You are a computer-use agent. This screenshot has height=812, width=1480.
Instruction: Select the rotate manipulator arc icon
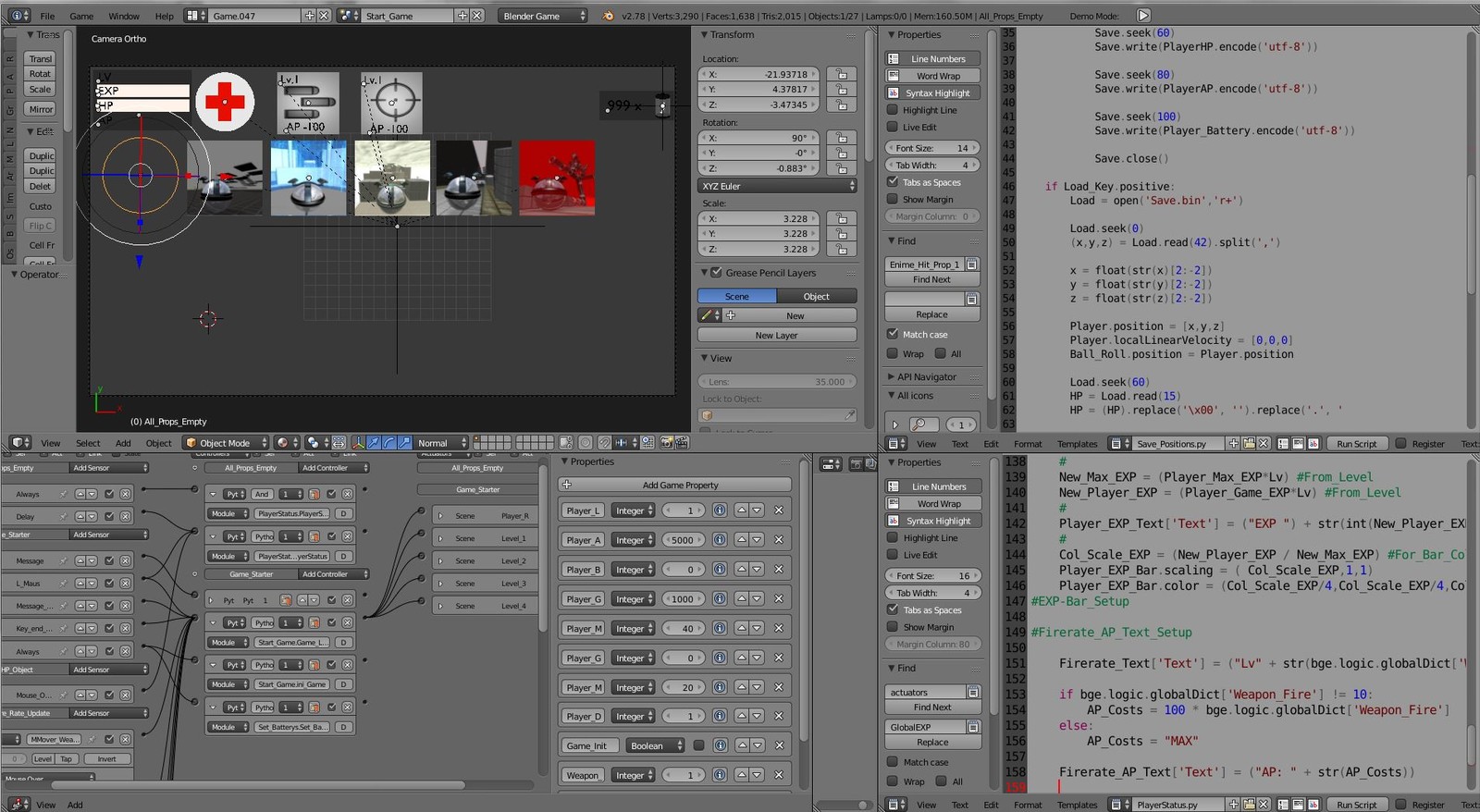pyautogui.click(x=388, y=443)
